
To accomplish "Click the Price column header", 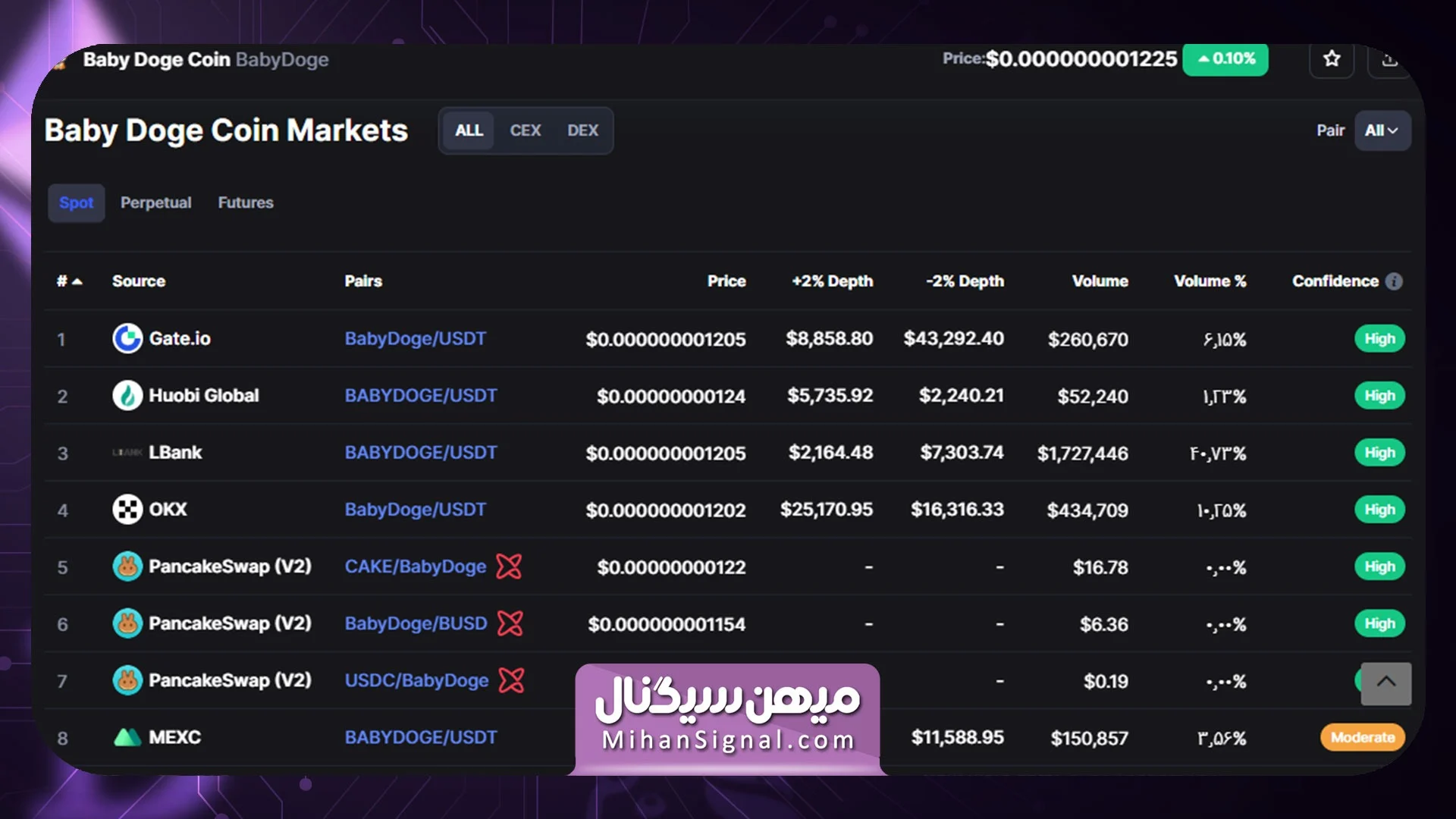I will coord(726,281).
